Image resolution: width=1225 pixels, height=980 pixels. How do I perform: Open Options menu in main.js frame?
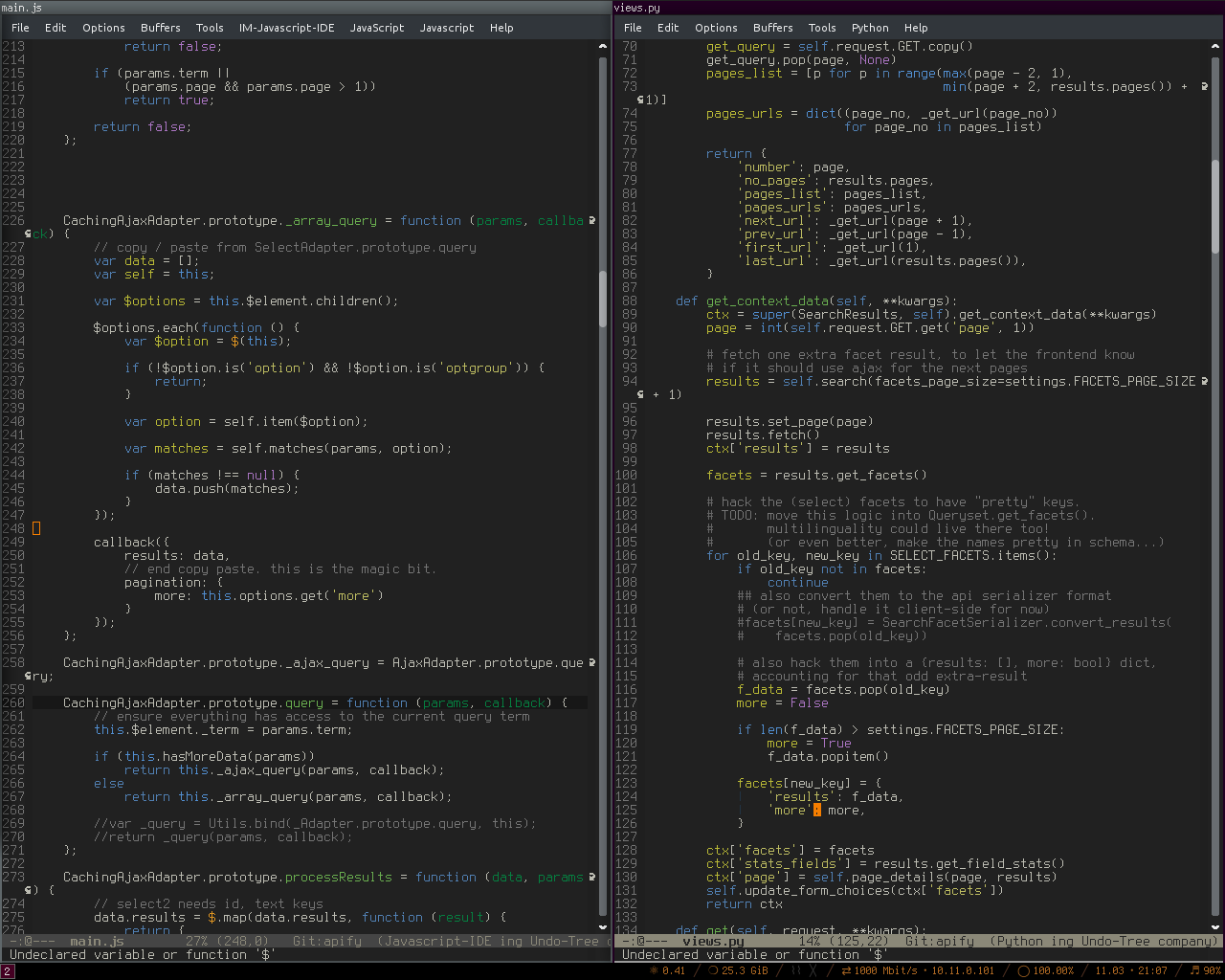coord(103,28)
